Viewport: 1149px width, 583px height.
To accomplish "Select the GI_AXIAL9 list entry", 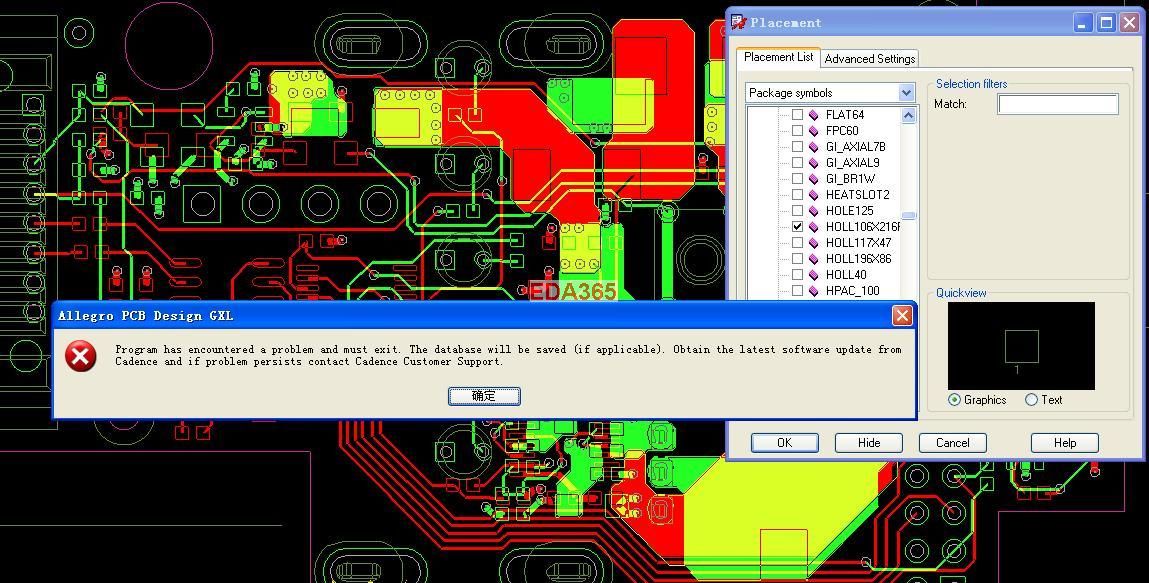I will (852, 163).
